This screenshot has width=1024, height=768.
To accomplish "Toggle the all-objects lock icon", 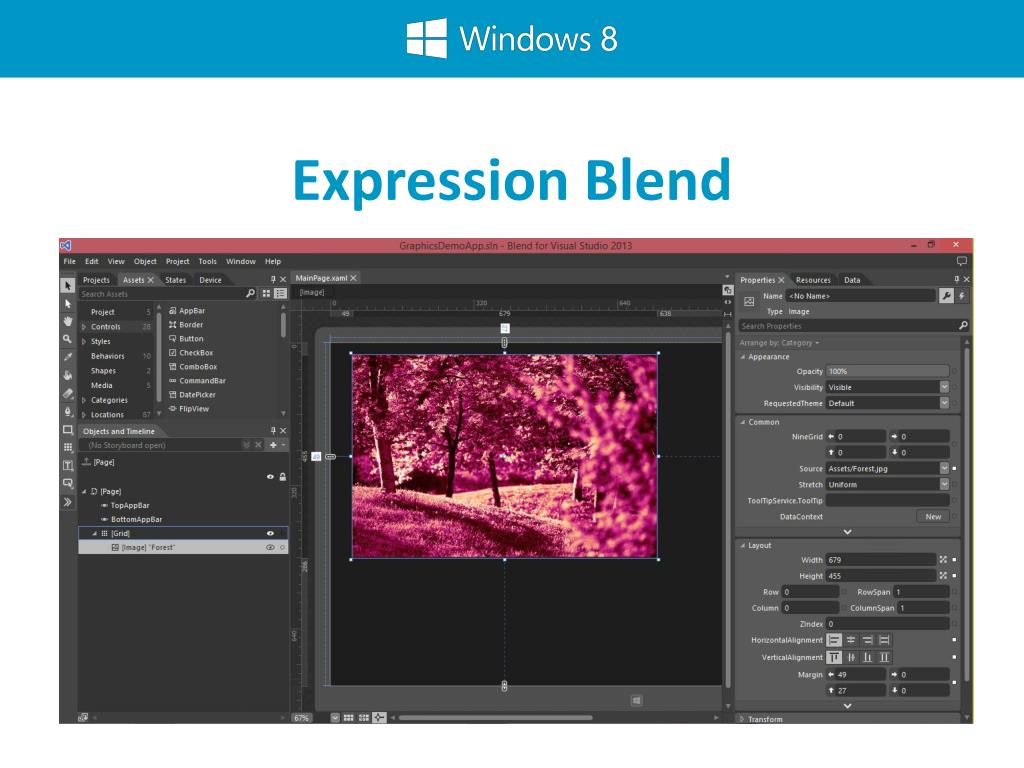I will click(283, 477).
